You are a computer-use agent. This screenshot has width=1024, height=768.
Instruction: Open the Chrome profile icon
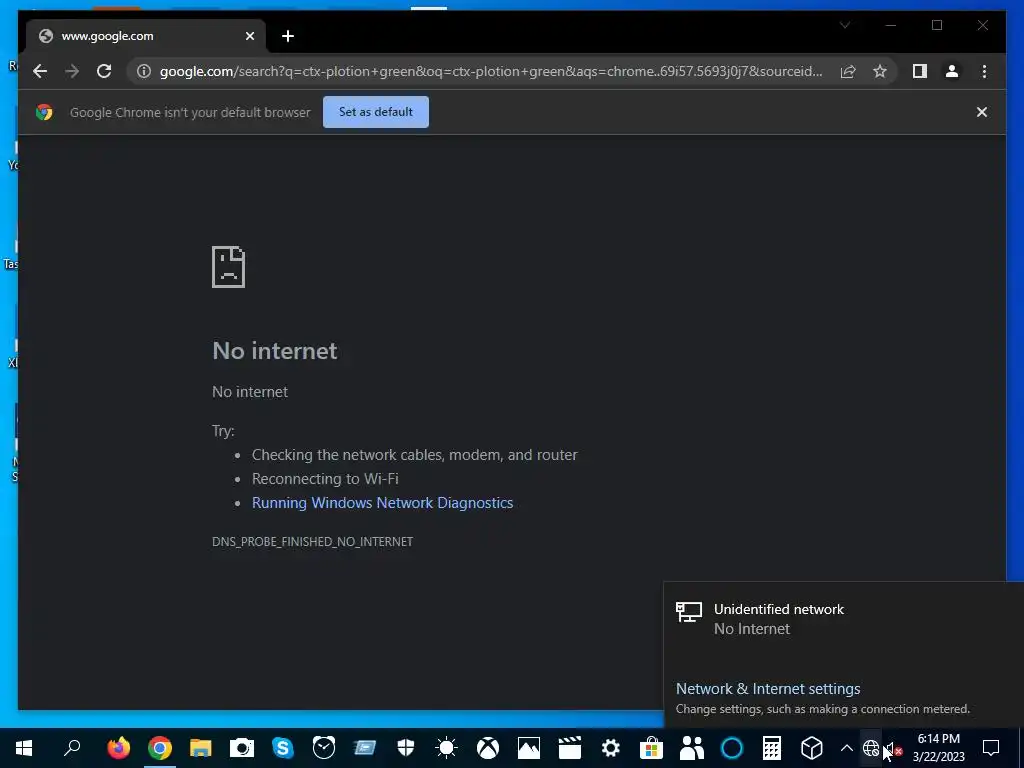click(x=952, y=71)
